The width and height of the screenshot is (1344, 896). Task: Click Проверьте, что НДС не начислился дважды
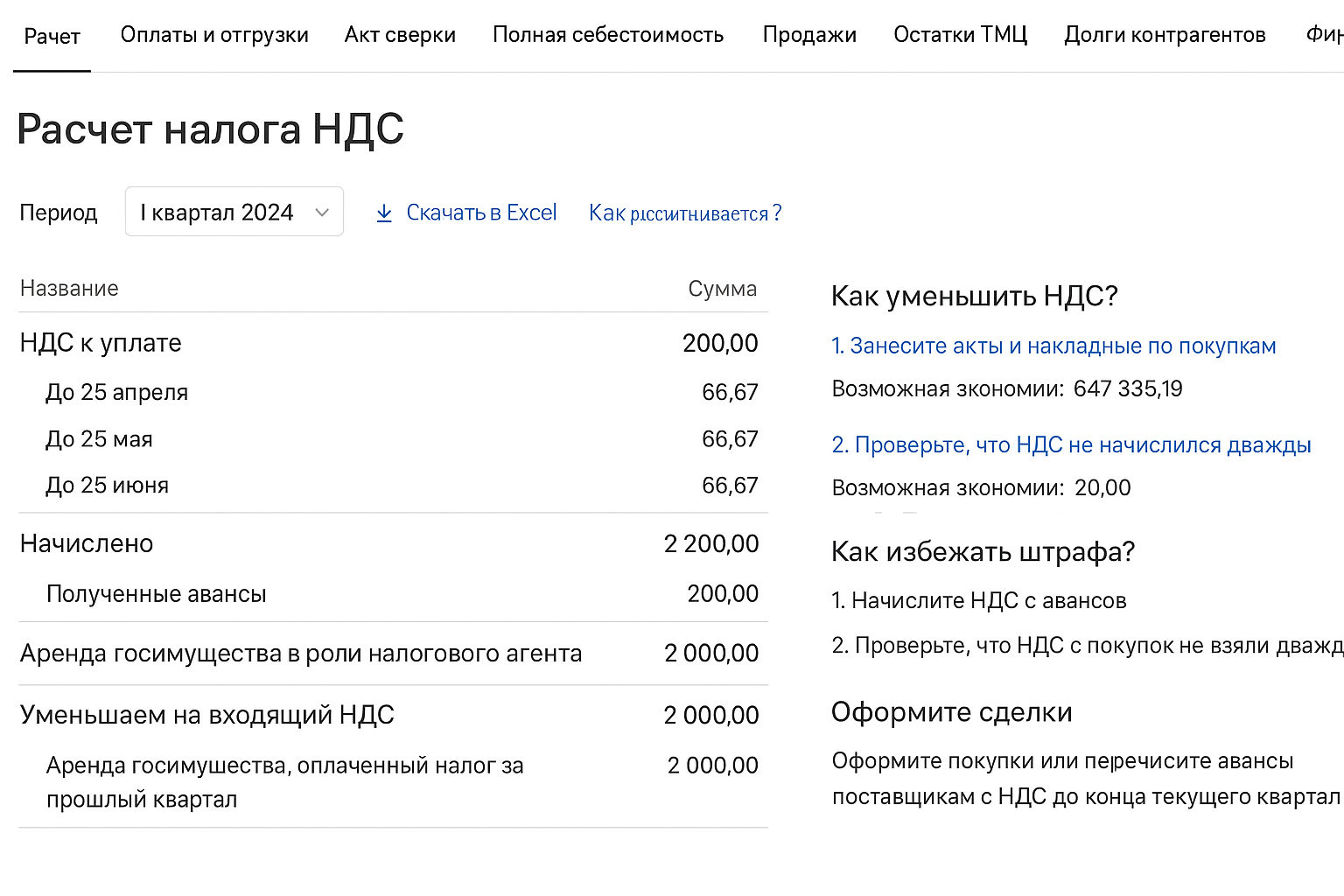pos(1070,445)
